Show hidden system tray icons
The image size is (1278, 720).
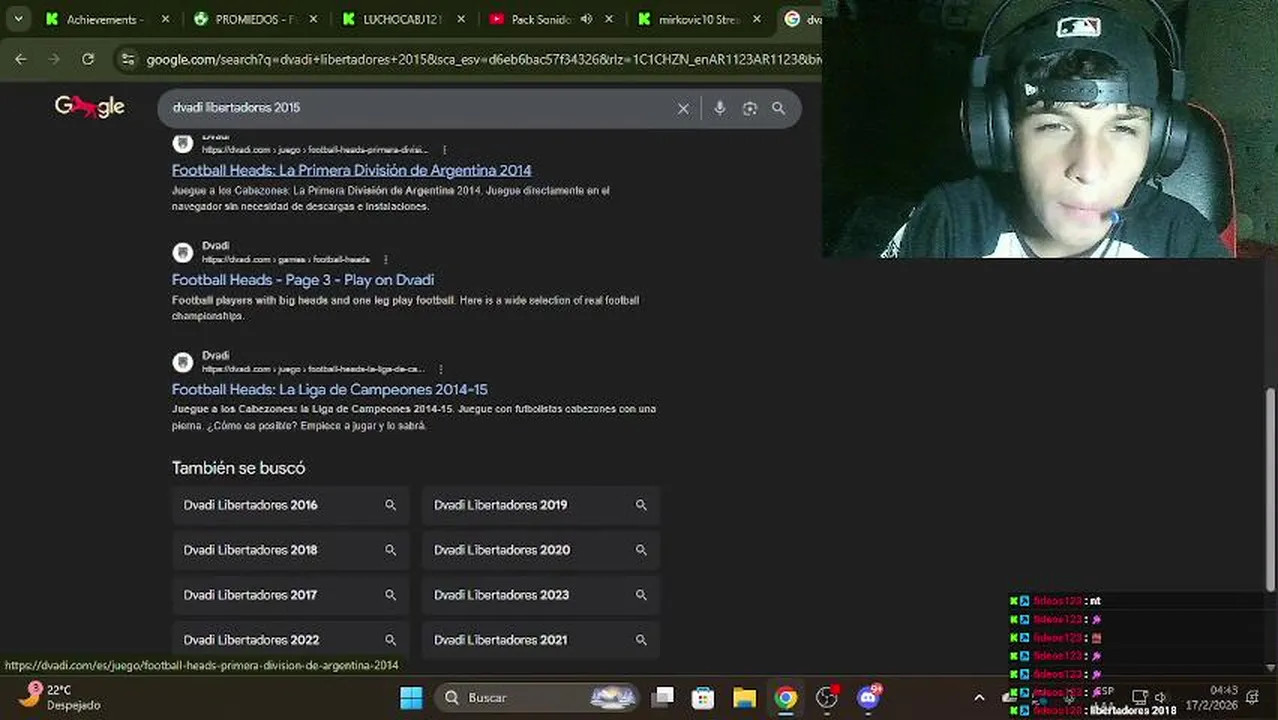[979, 698]
